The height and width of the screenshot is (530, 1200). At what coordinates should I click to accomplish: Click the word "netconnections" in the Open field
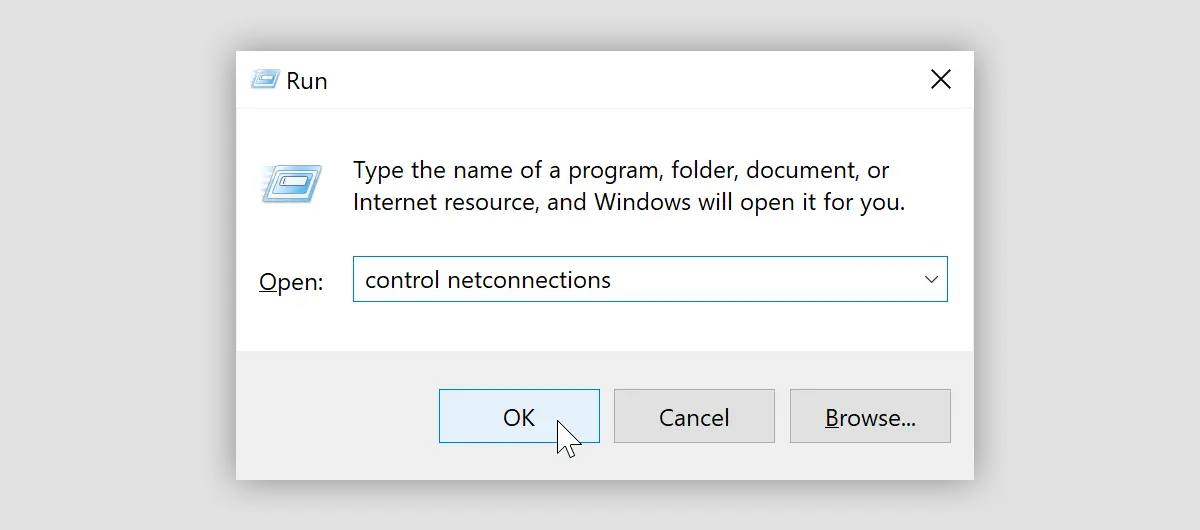[x=529, y=280]
